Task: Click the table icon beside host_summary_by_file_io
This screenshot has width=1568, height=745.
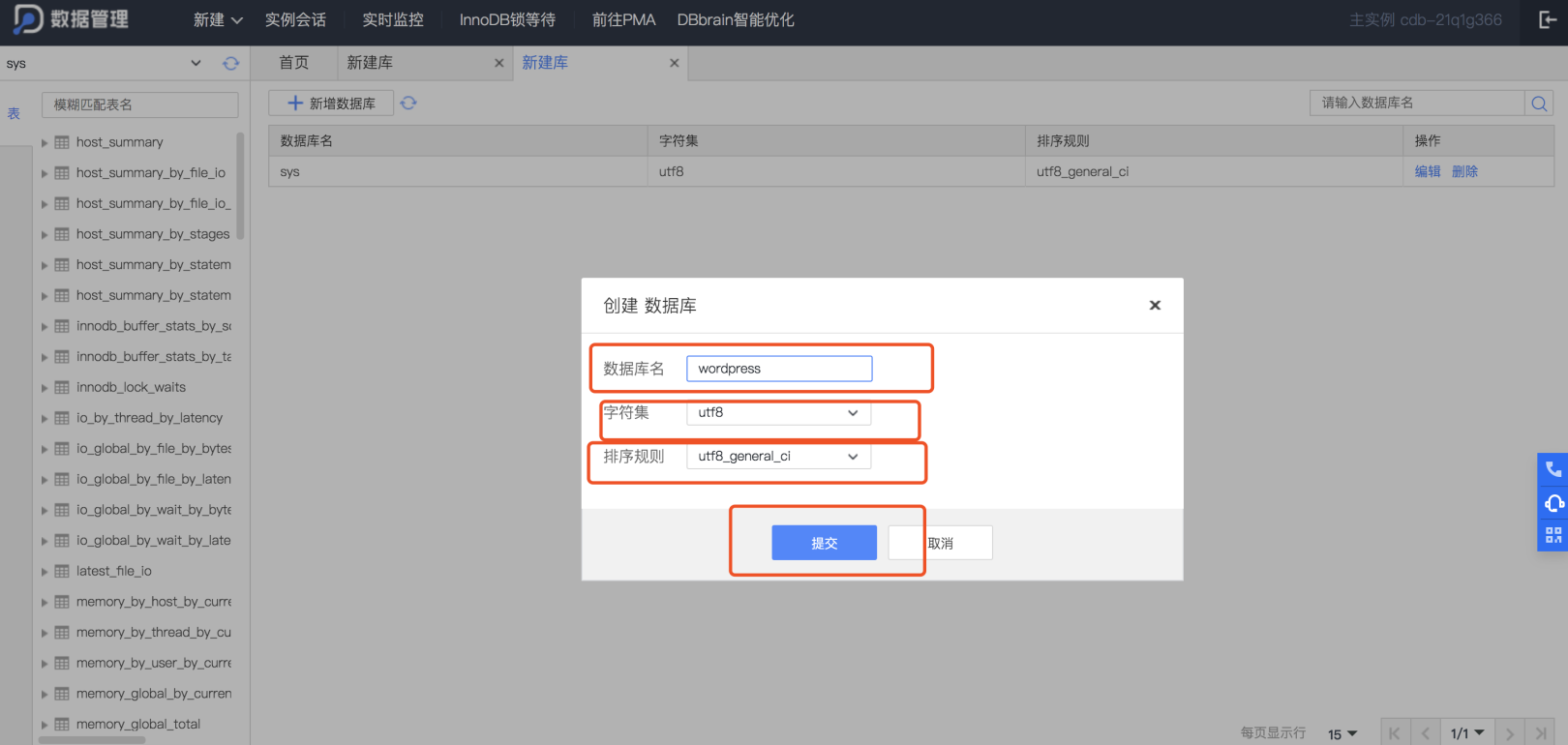Action: [62, 173]
